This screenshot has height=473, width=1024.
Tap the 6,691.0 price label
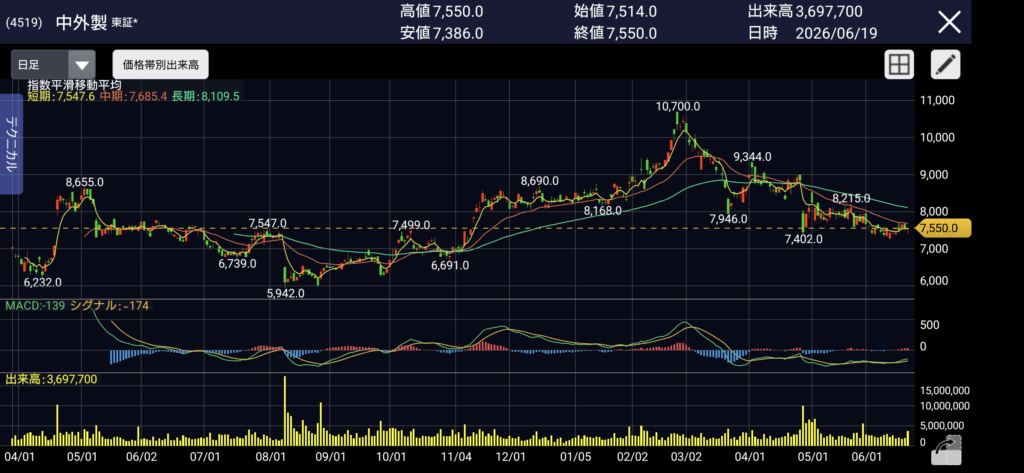click(x=451, y=266)
